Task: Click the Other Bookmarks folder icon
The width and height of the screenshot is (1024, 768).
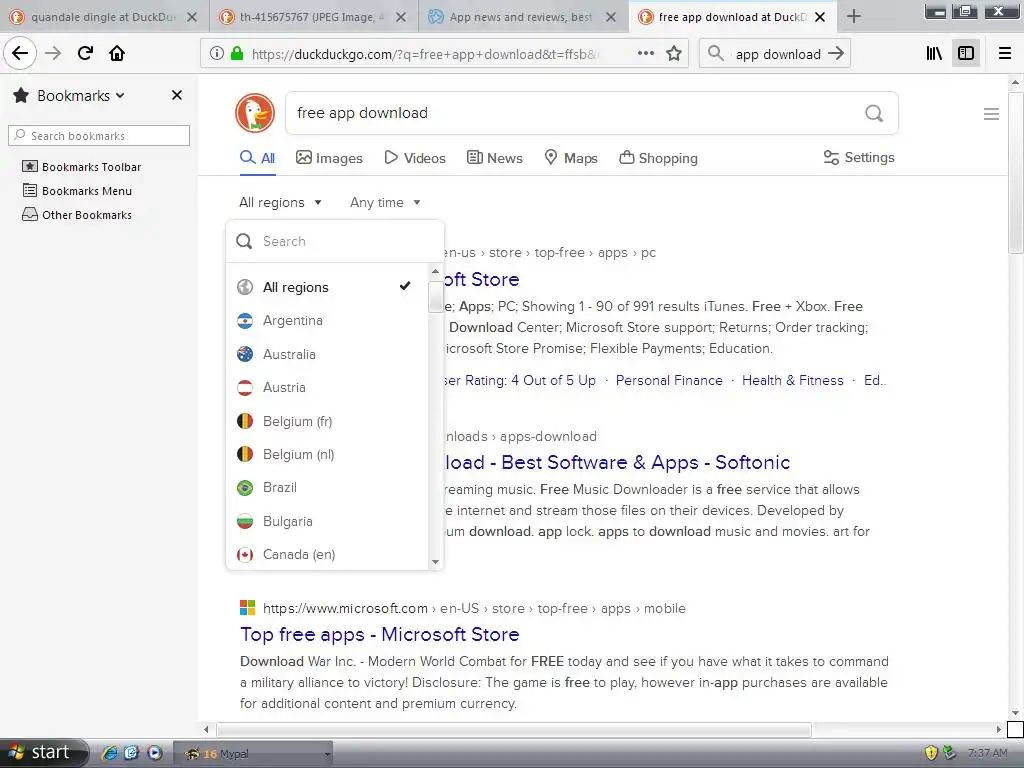Action: (30, 215)
